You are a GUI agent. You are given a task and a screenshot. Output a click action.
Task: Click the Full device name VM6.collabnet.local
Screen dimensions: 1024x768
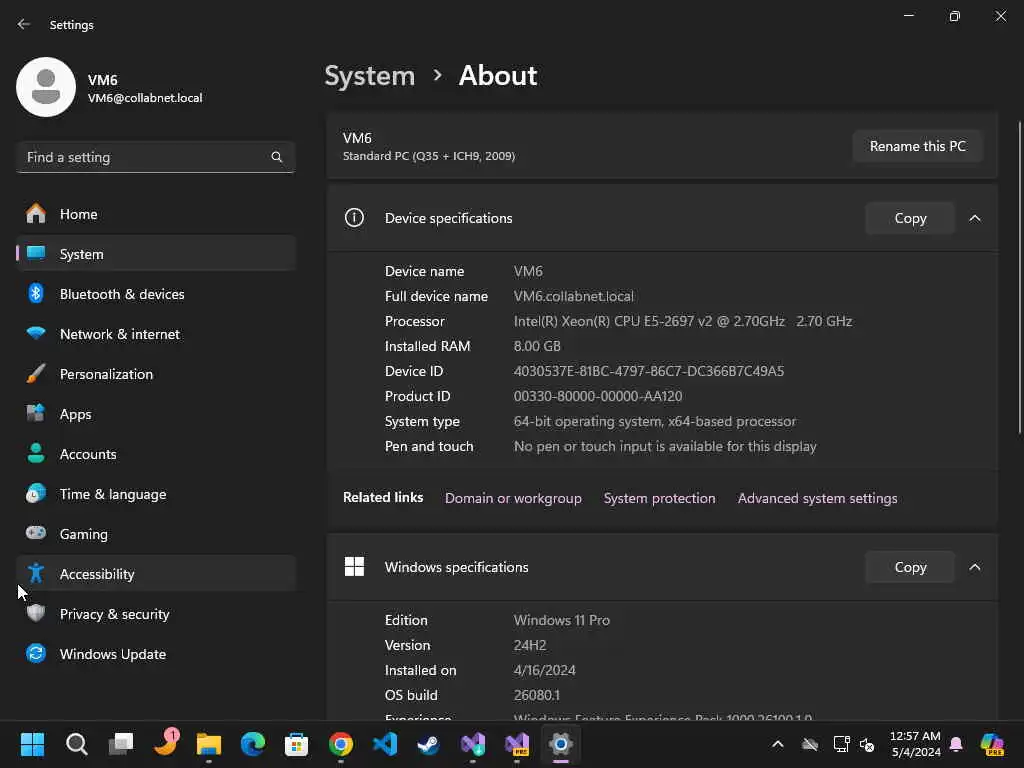pyautogui.click(x=573, y=296)
